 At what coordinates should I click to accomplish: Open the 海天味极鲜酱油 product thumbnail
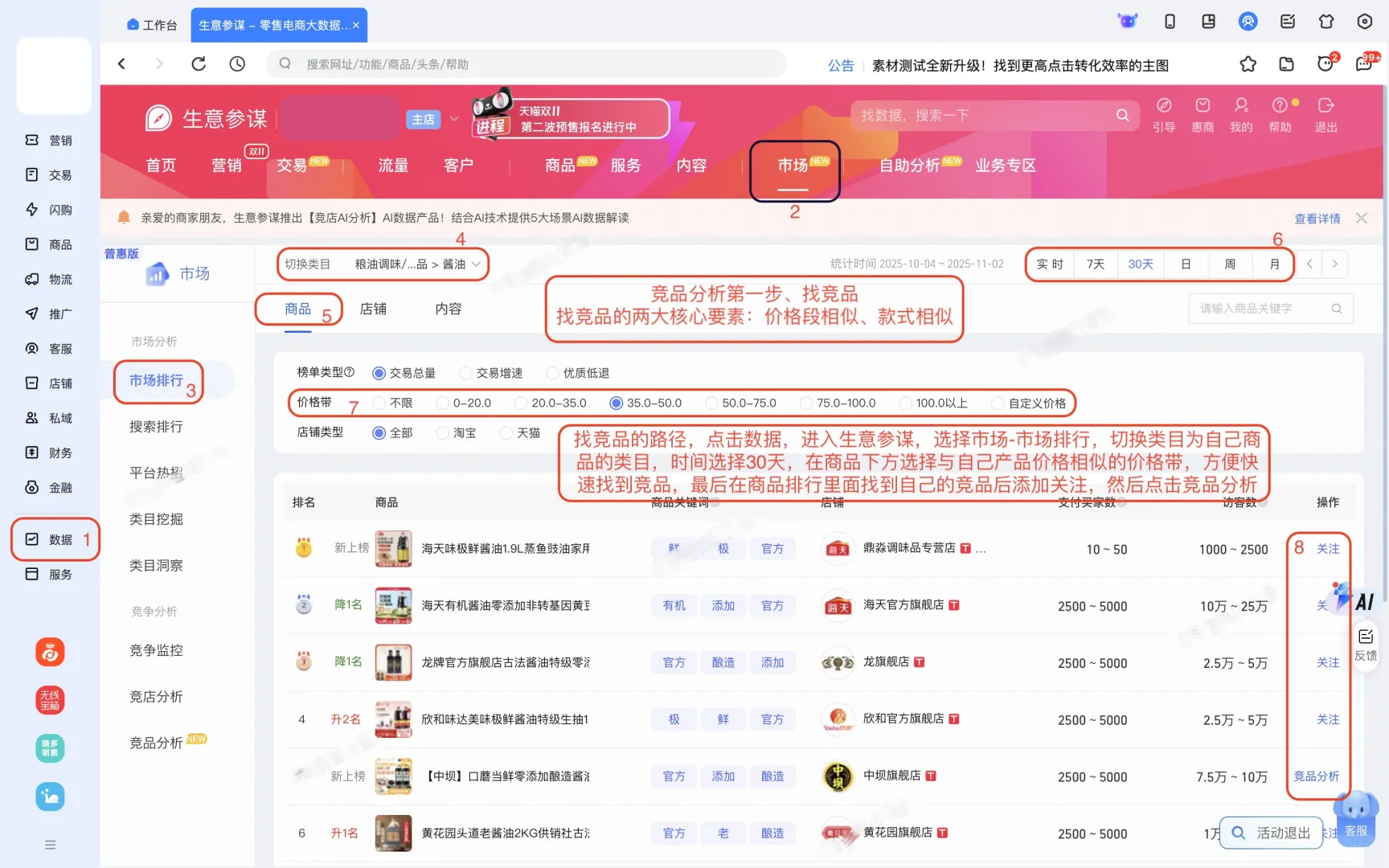point(393,549)
